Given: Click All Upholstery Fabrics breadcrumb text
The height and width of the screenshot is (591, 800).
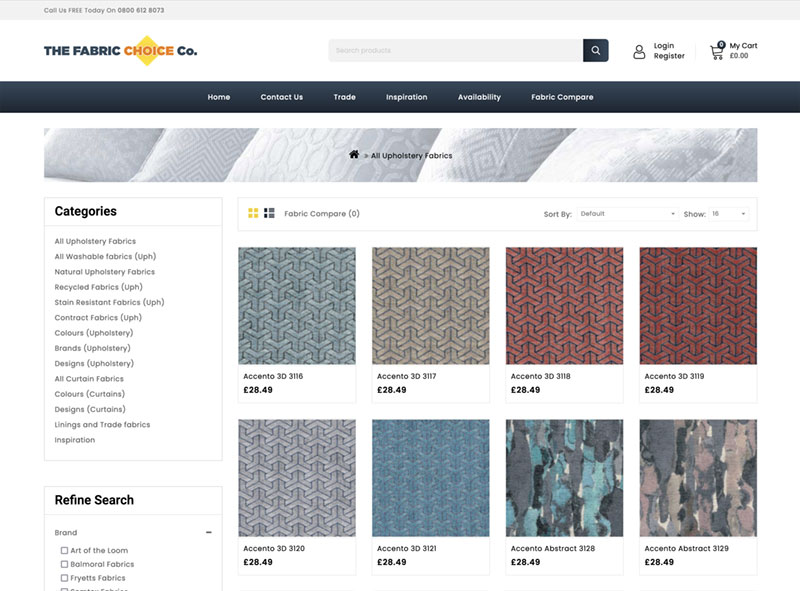Looking at the screenshot, I should tap(411, 155).
